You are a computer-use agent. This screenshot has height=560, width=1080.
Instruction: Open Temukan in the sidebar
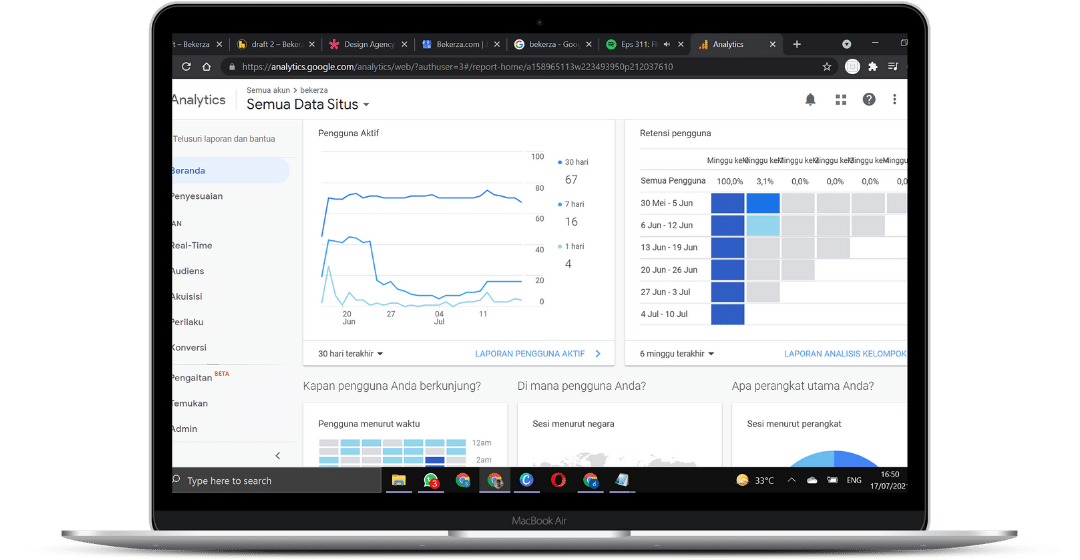[x=190, y=403]
